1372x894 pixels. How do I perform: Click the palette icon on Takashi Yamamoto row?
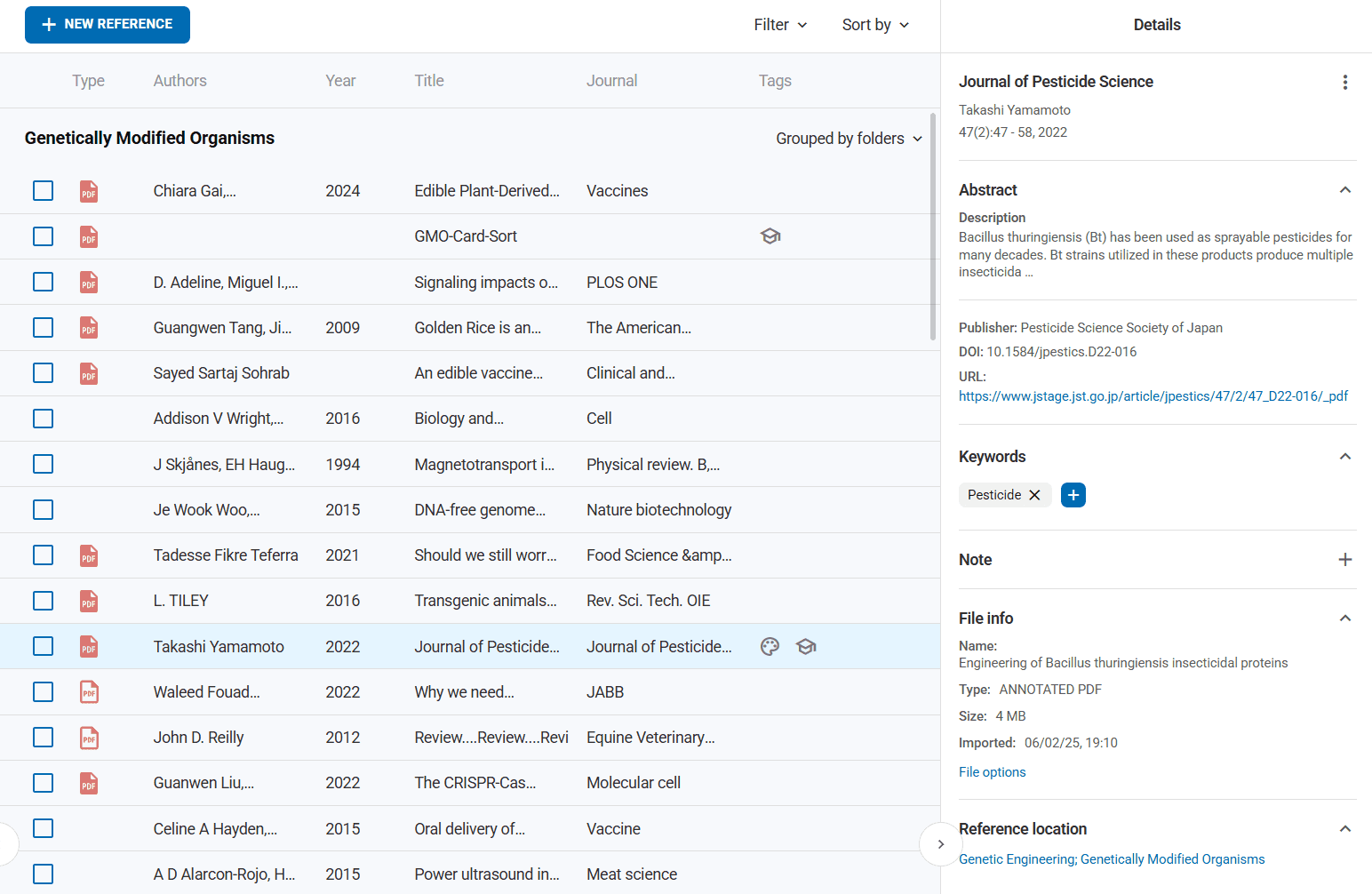pyautogui.click(x=770, y=647)
